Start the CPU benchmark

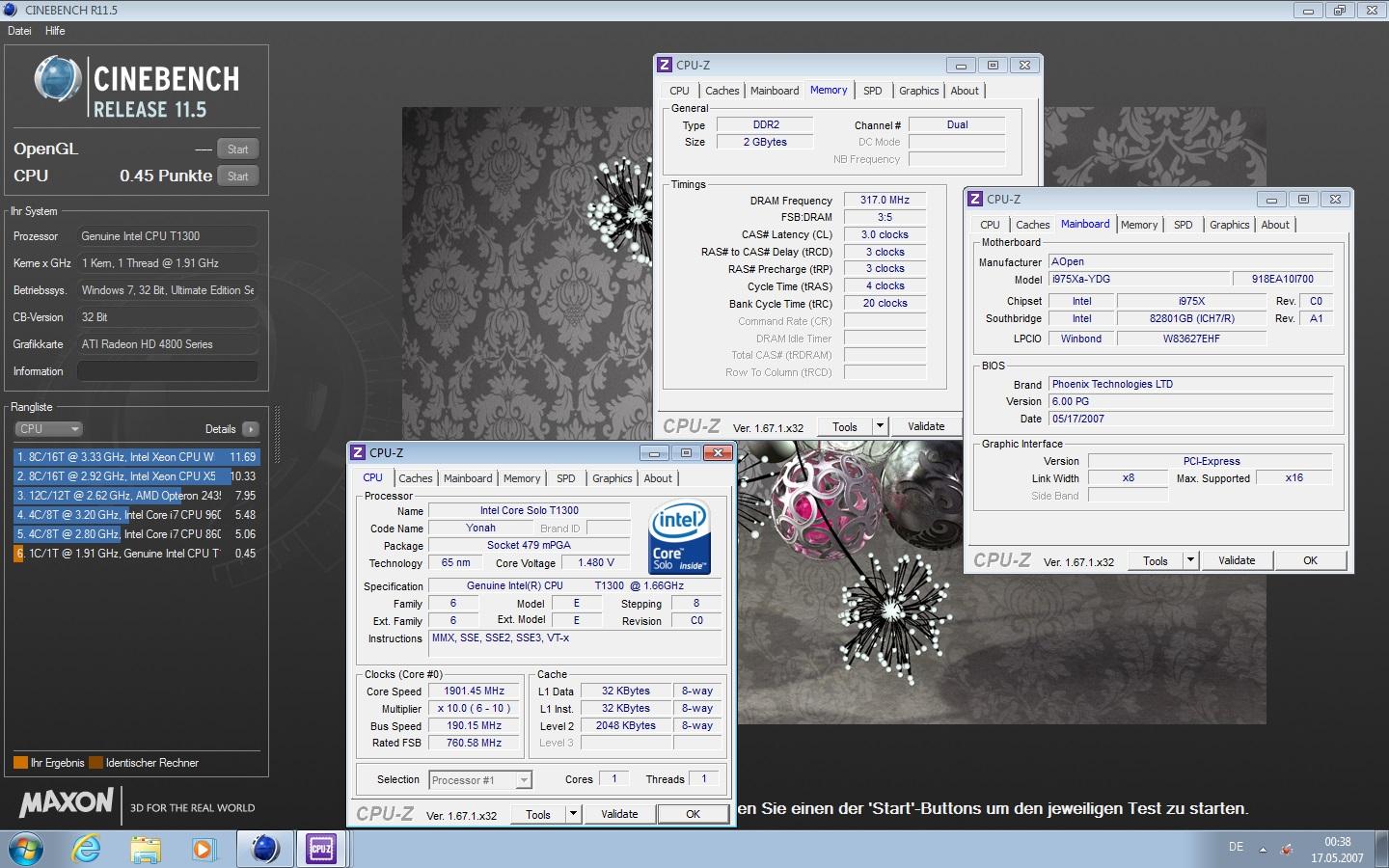pos(238,176)
